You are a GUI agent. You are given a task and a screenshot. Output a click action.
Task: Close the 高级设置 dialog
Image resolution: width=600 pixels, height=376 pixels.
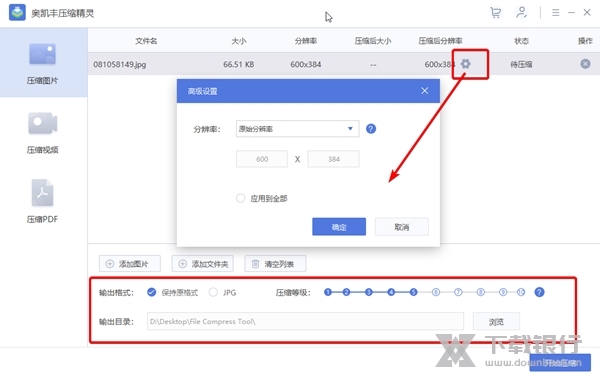pyautogui.click(x=424, y=91)
